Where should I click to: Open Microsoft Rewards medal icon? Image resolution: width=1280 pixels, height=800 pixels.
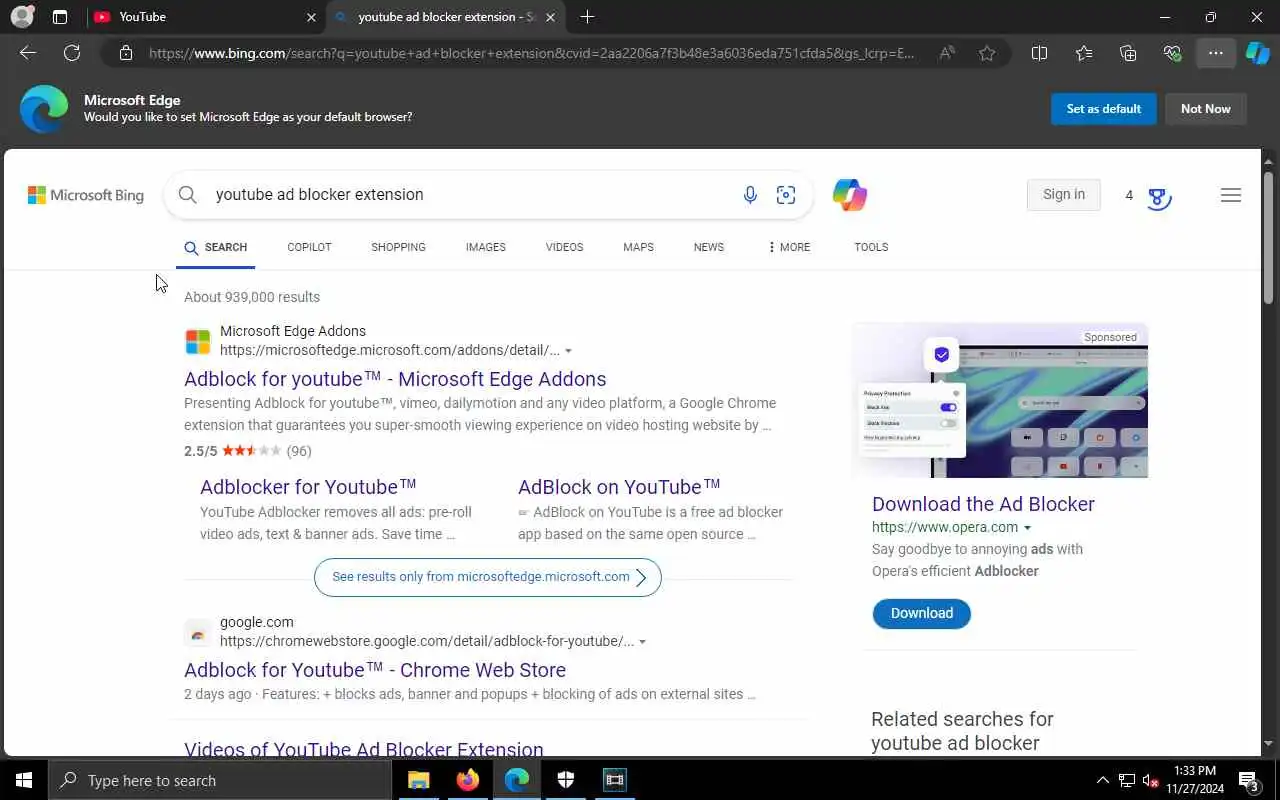[x=1159, y=197]
